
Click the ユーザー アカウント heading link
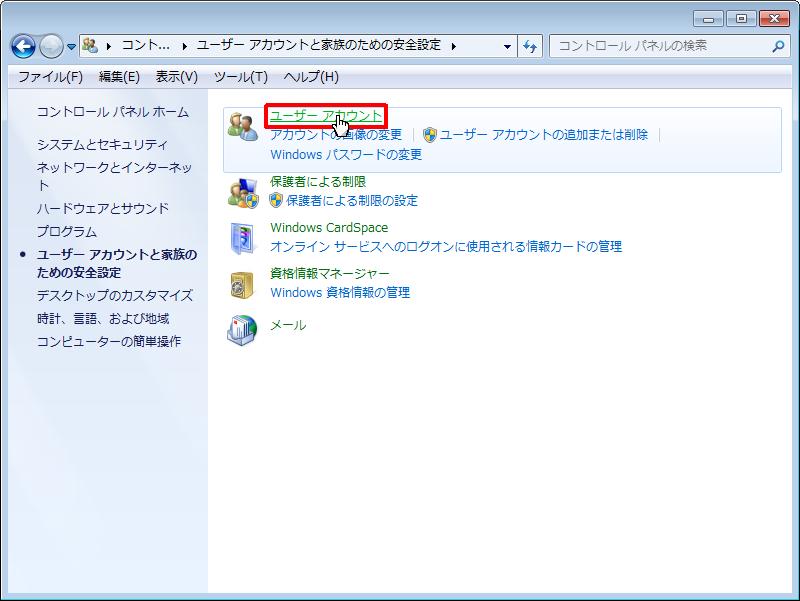(x=325, y=116)
